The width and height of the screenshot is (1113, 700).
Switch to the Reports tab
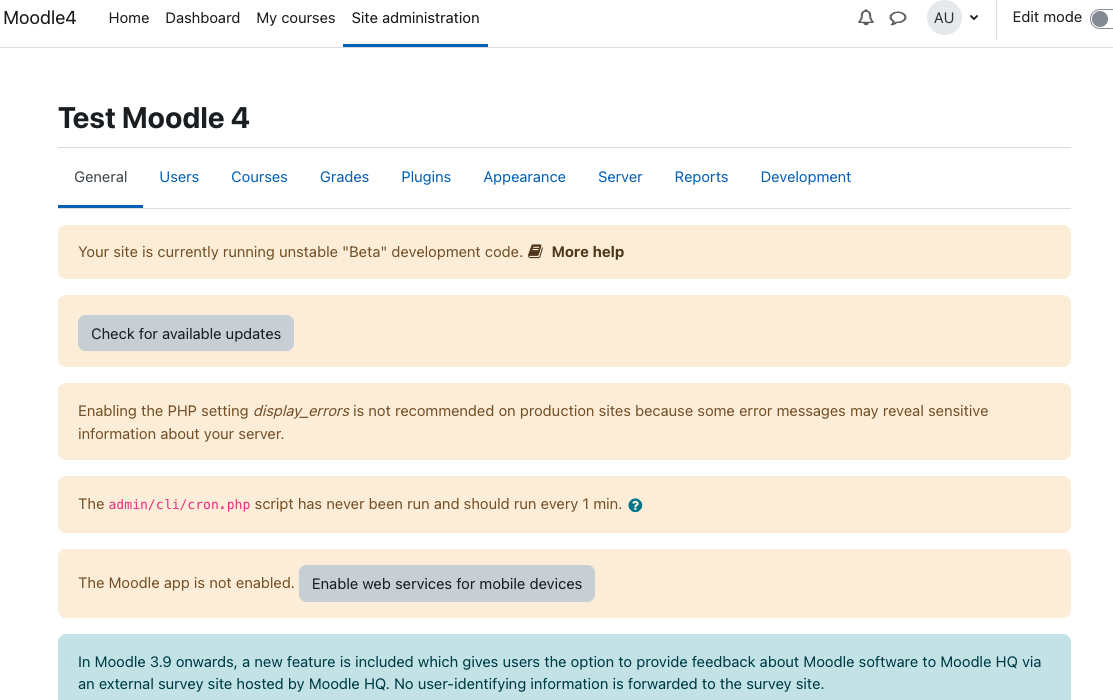(701, 177)
